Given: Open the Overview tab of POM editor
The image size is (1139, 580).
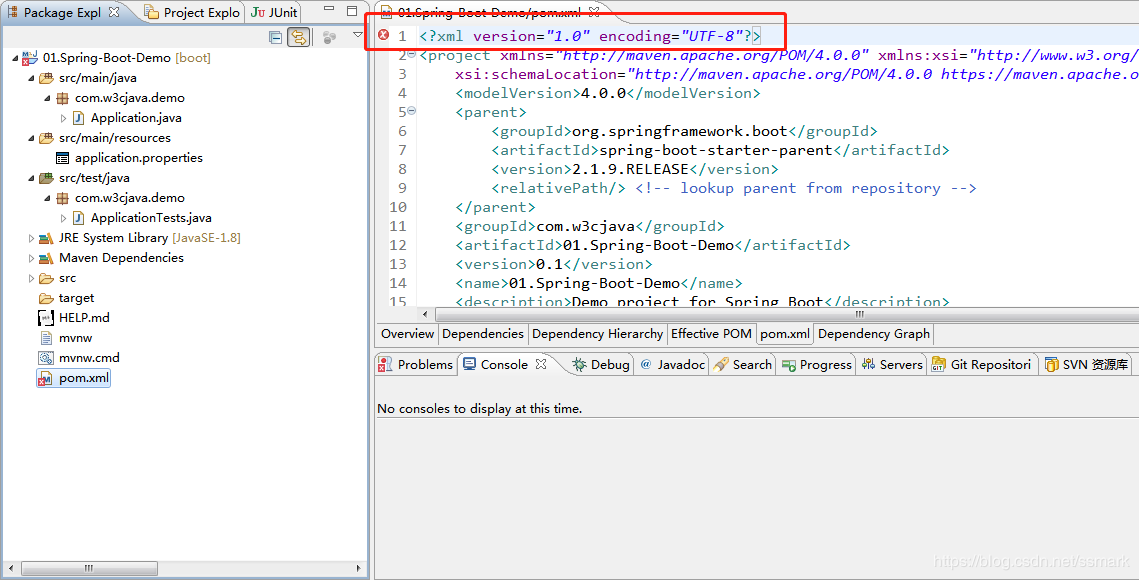Looking at the screenshot, I should (408, 334).
